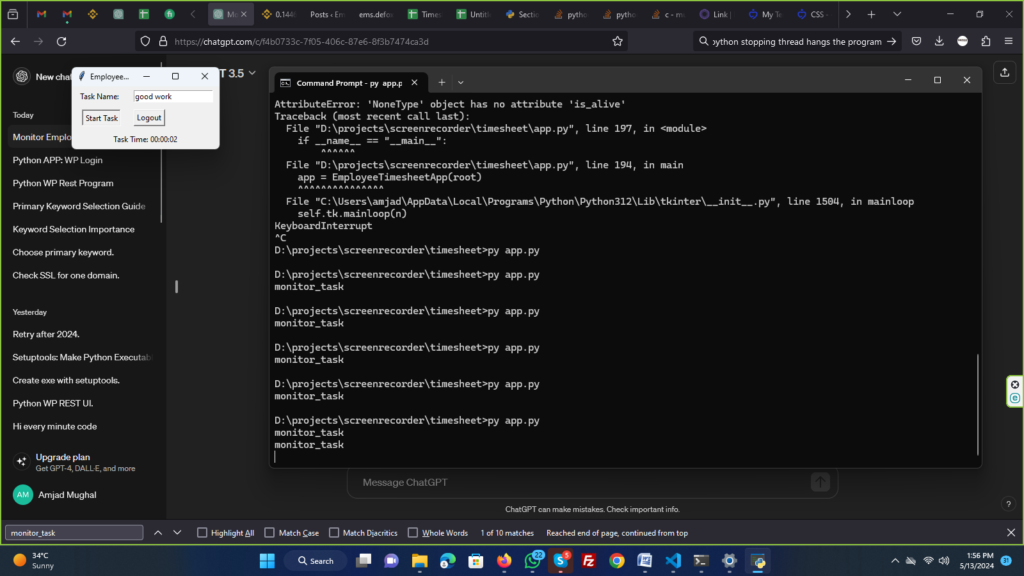Enable the Highlight All checkbox

[x=203, y=533]
